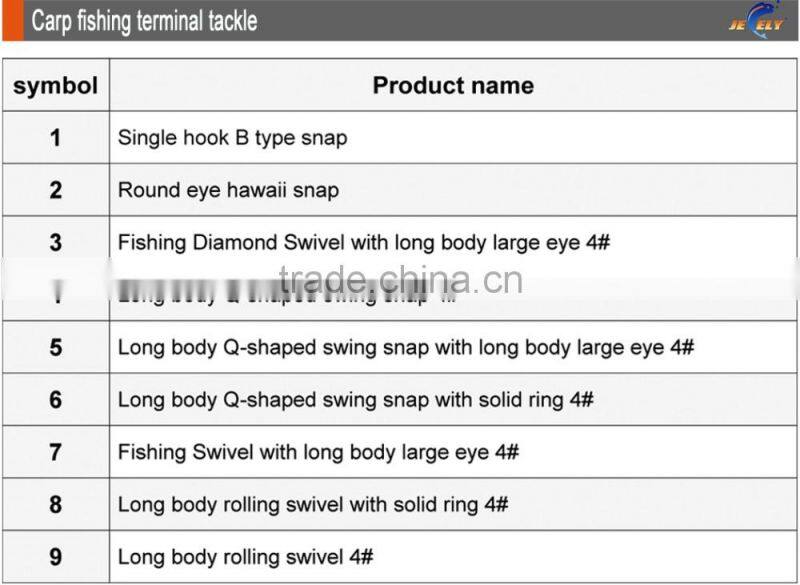Screen dimensions: 800x585
Task: Select the Carp fishing terminal tackle title
Action: click(x=144, y=21)
